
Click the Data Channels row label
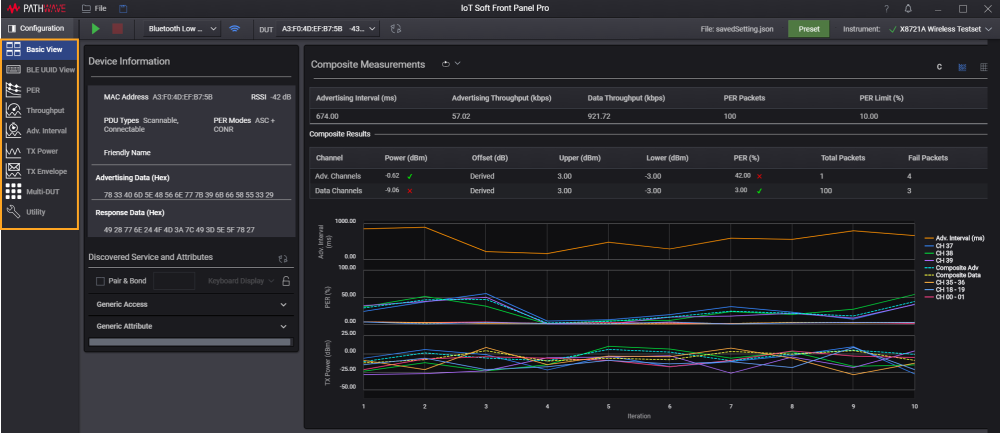pyautogui.click(x=339, y=191)
